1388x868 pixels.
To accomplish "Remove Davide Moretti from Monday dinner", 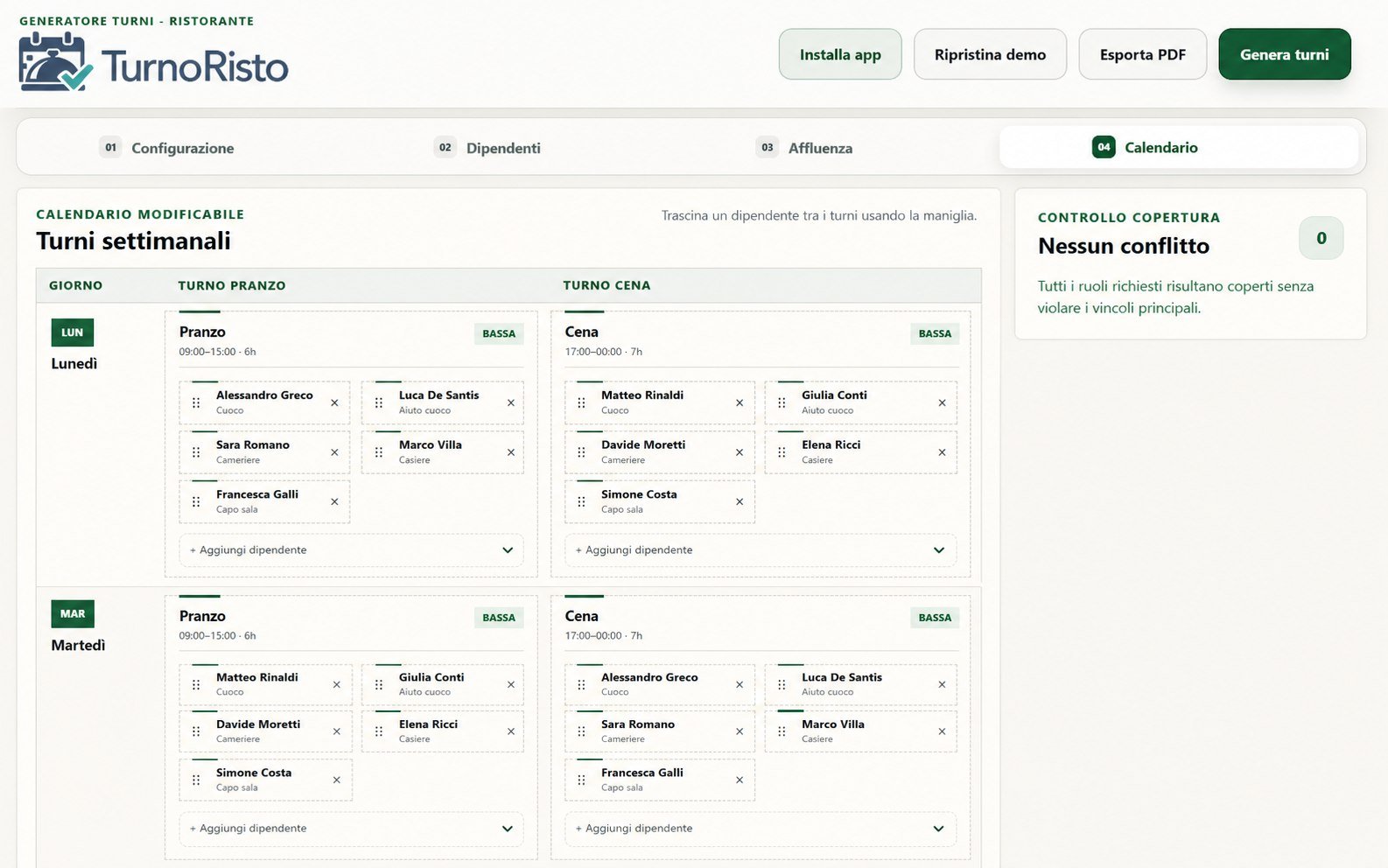I will (740, 452).
